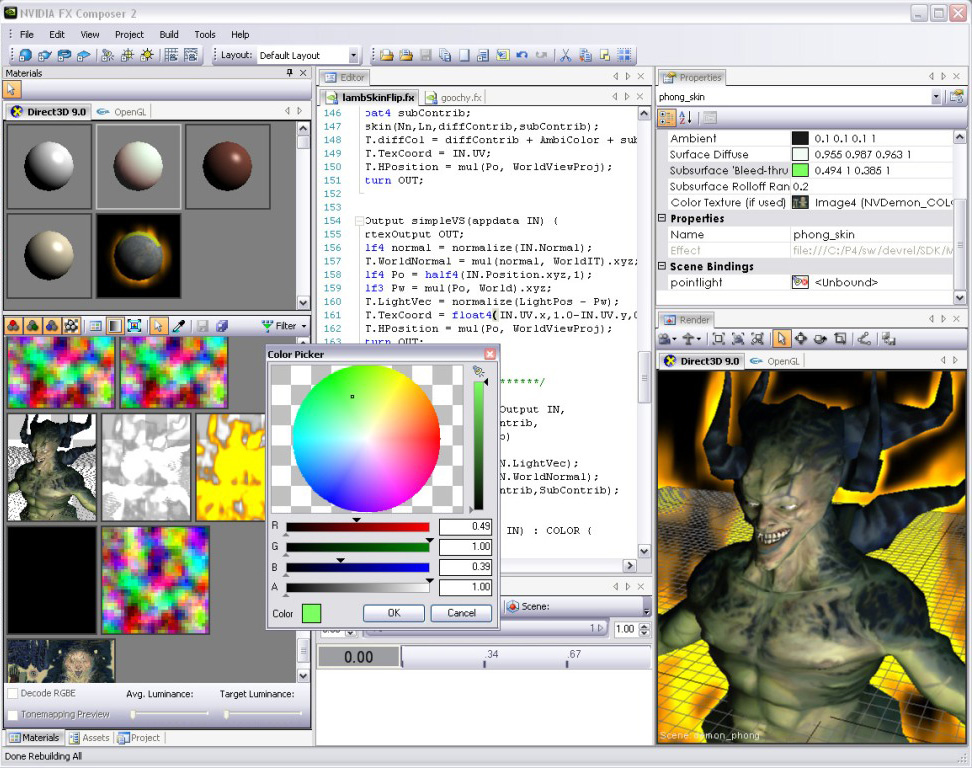Click the eyedropper icon in Color Picker
This screenshot has width=972, height=768.
coord(479,372)
